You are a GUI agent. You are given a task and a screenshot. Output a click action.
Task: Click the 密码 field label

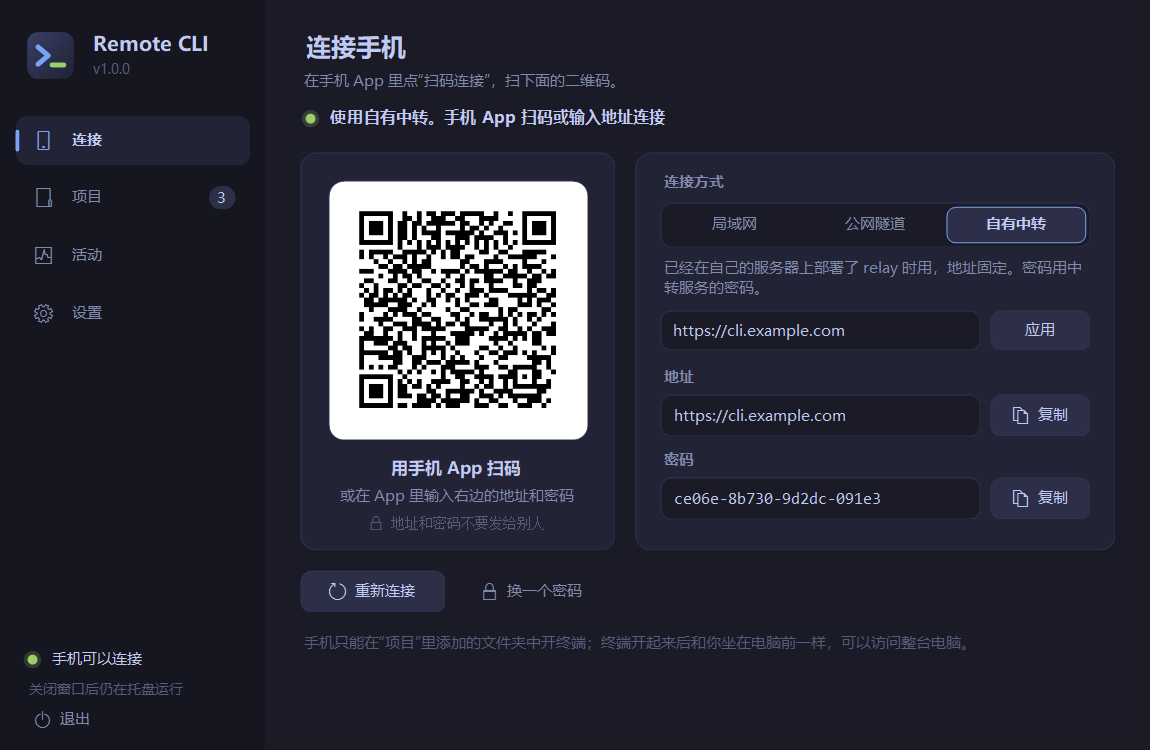pyautogui.click(x=678, y=460)
